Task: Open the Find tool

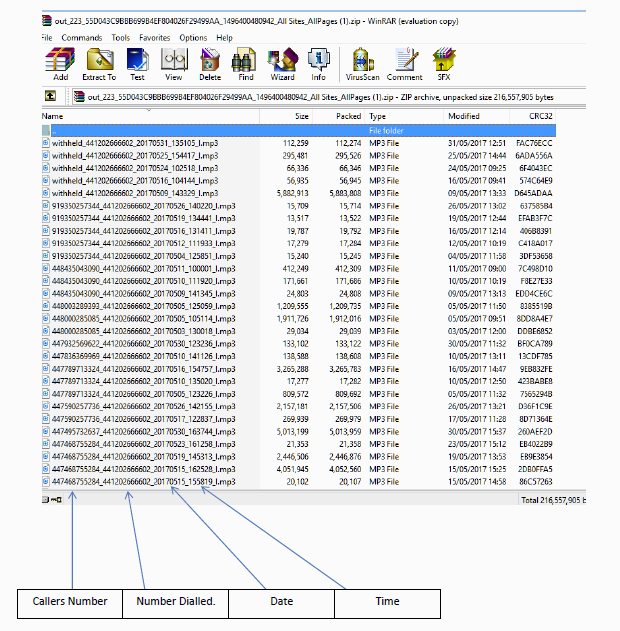Action: (x=245, y=64)
